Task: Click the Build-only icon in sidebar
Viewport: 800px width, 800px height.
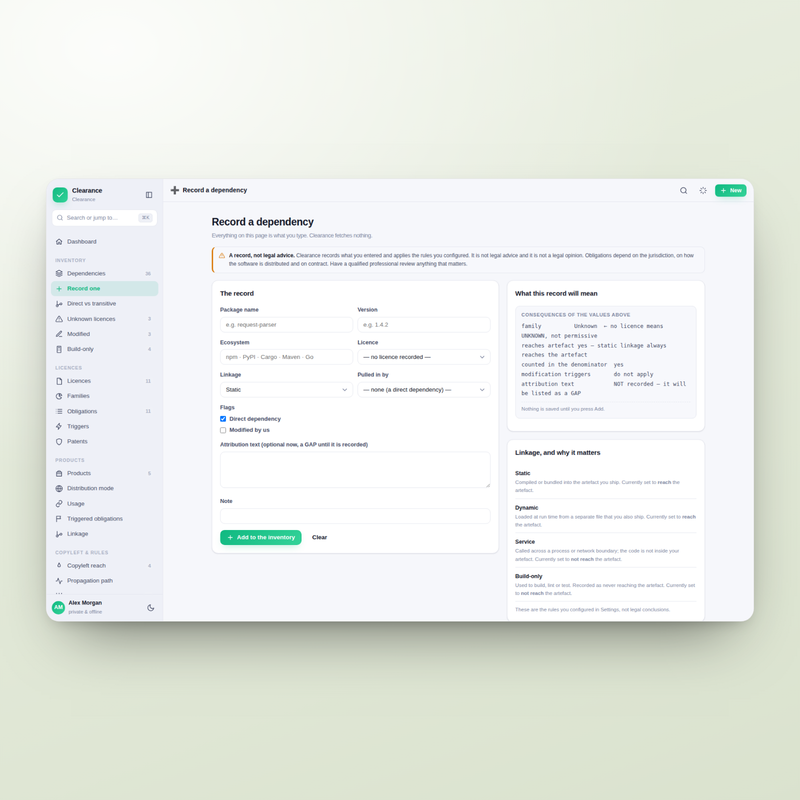Action: pos(59,349)
